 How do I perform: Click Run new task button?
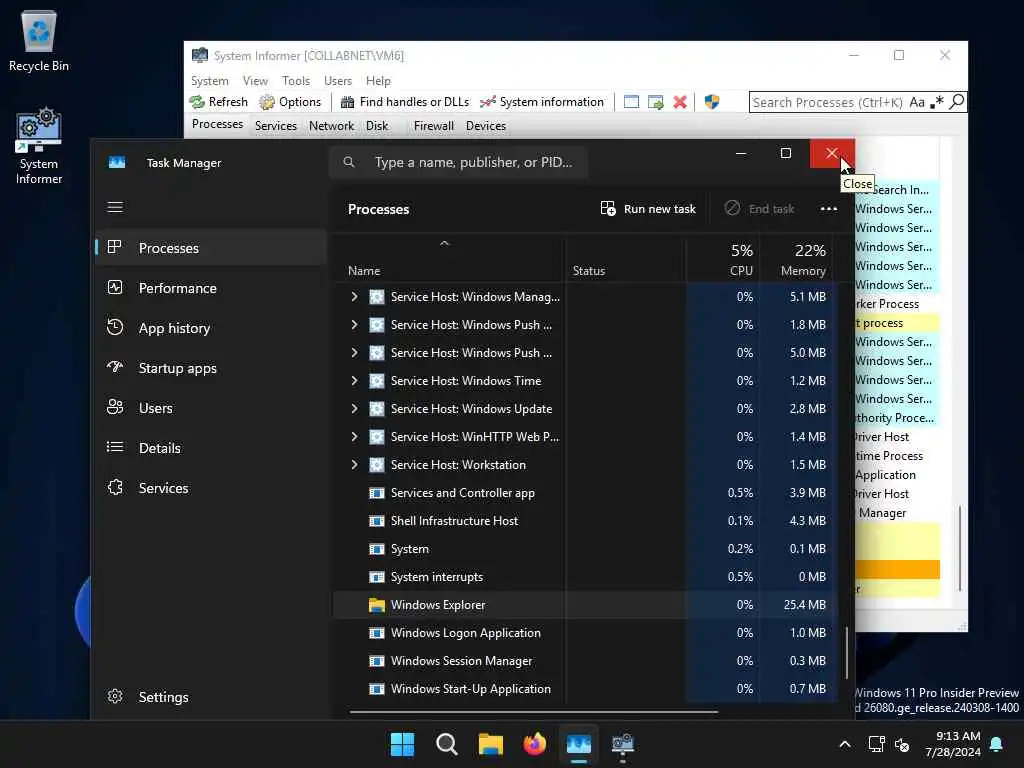click(x=648, y=209)
